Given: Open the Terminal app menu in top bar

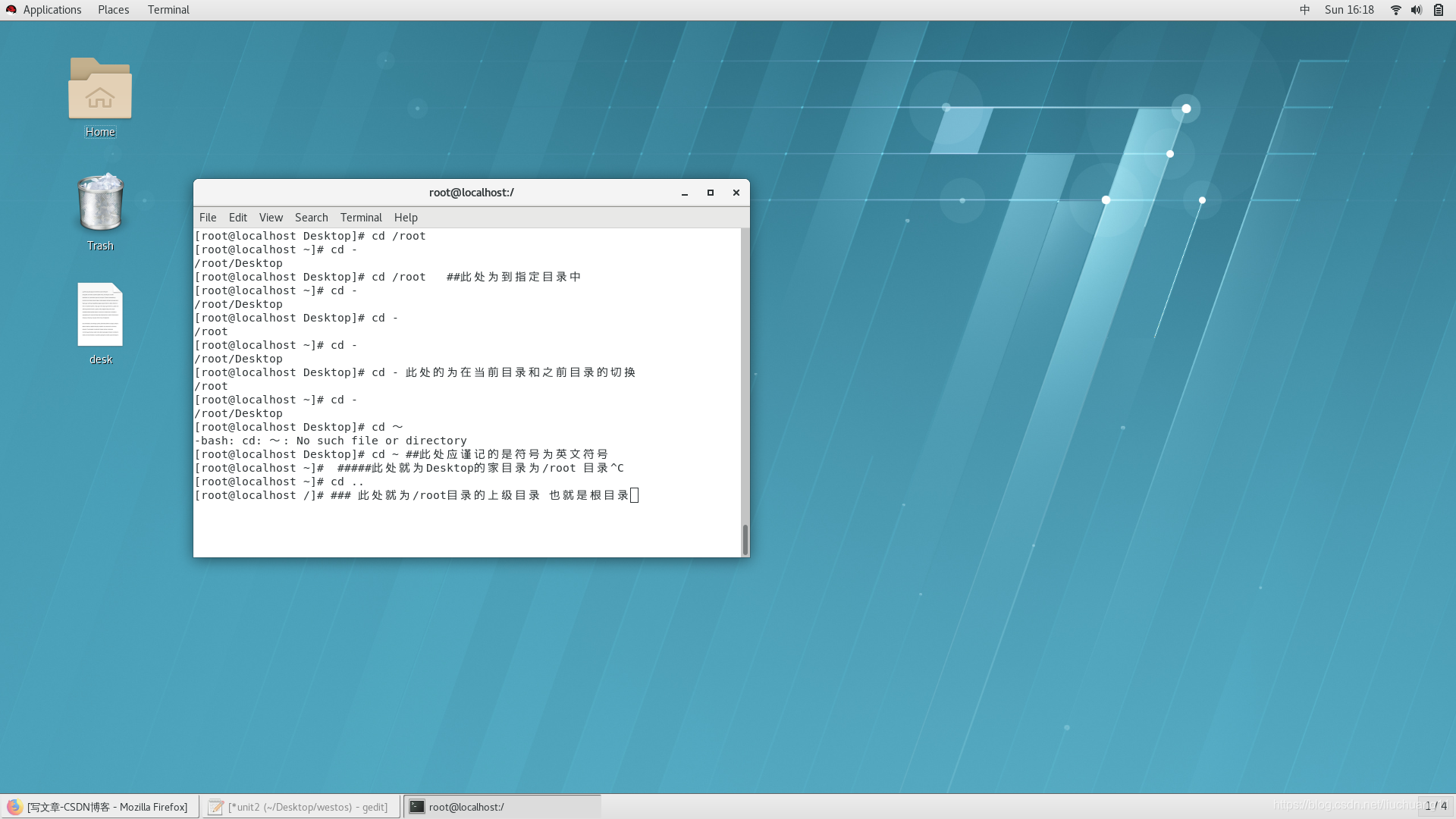Looking at the screenshot, I should coord(168,10).
